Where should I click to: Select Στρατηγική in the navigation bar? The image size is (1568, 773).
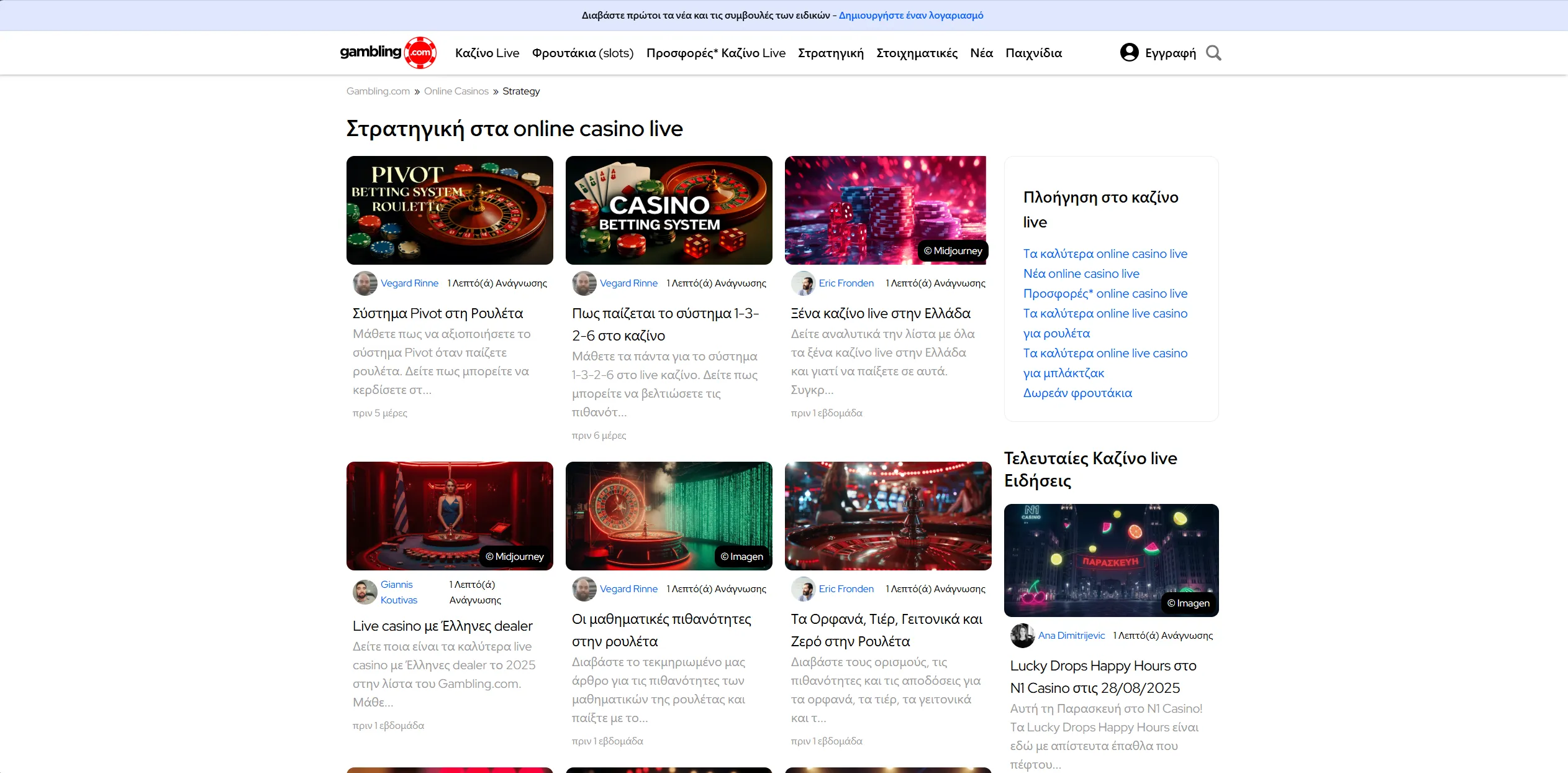point(831,53)
